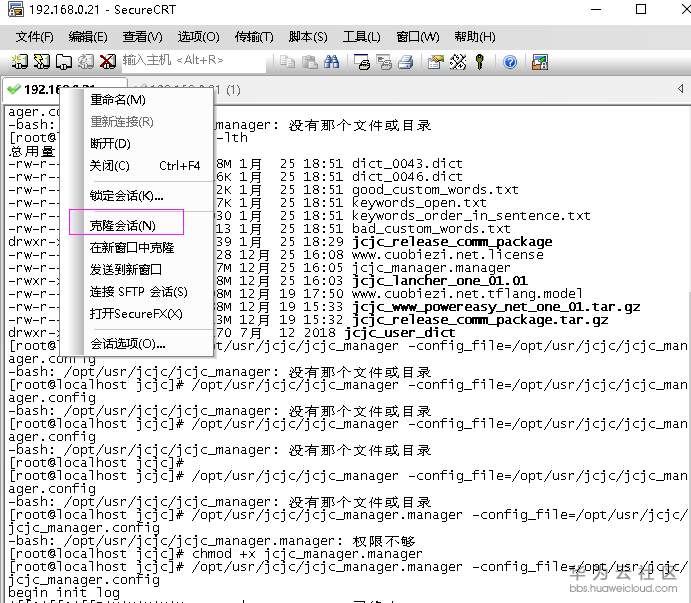Click the SecureCRT title bar app icon

(x=16, y=9)
